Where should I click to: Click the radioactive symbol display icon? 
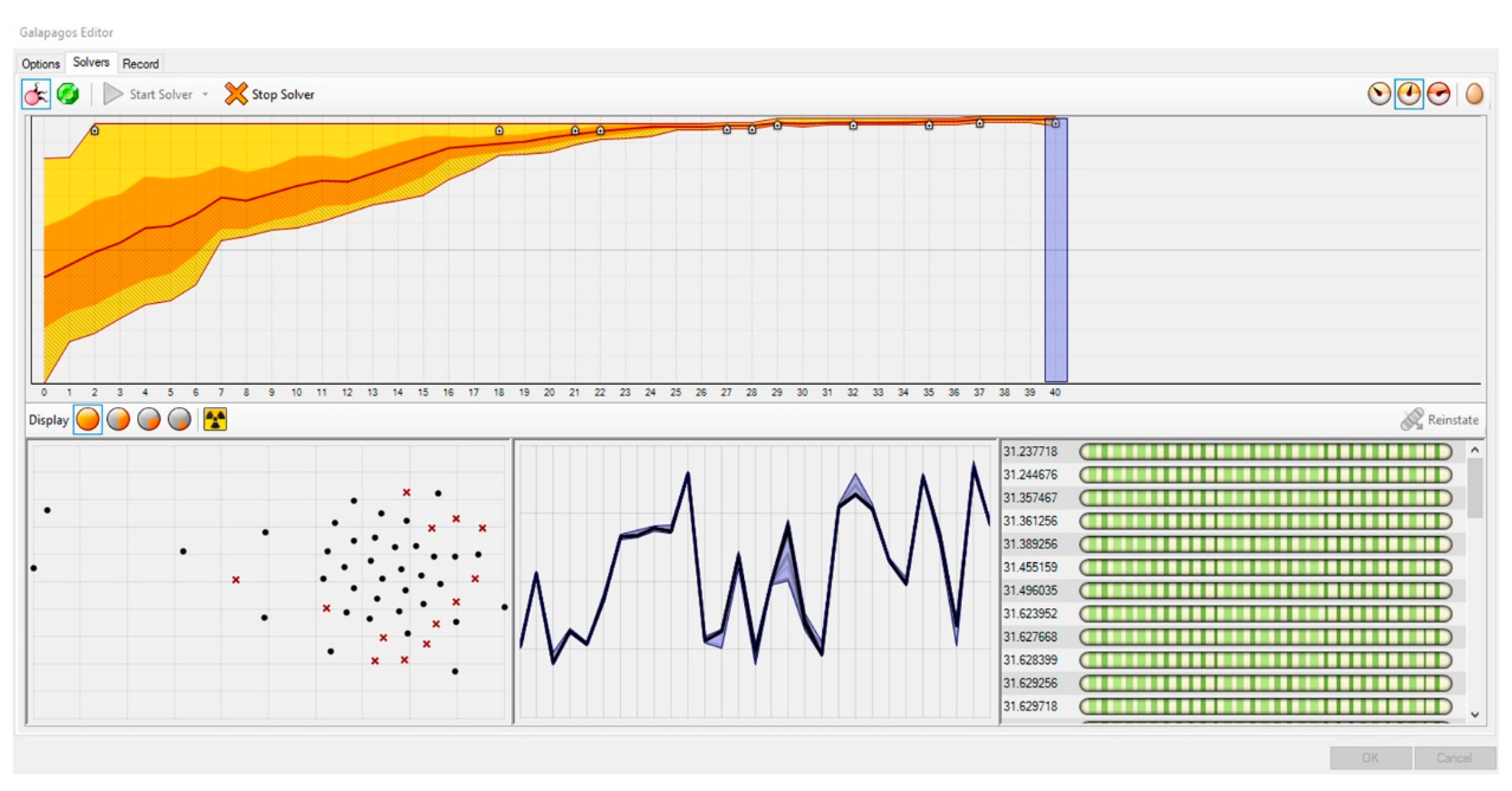click(x=215, y=419)
